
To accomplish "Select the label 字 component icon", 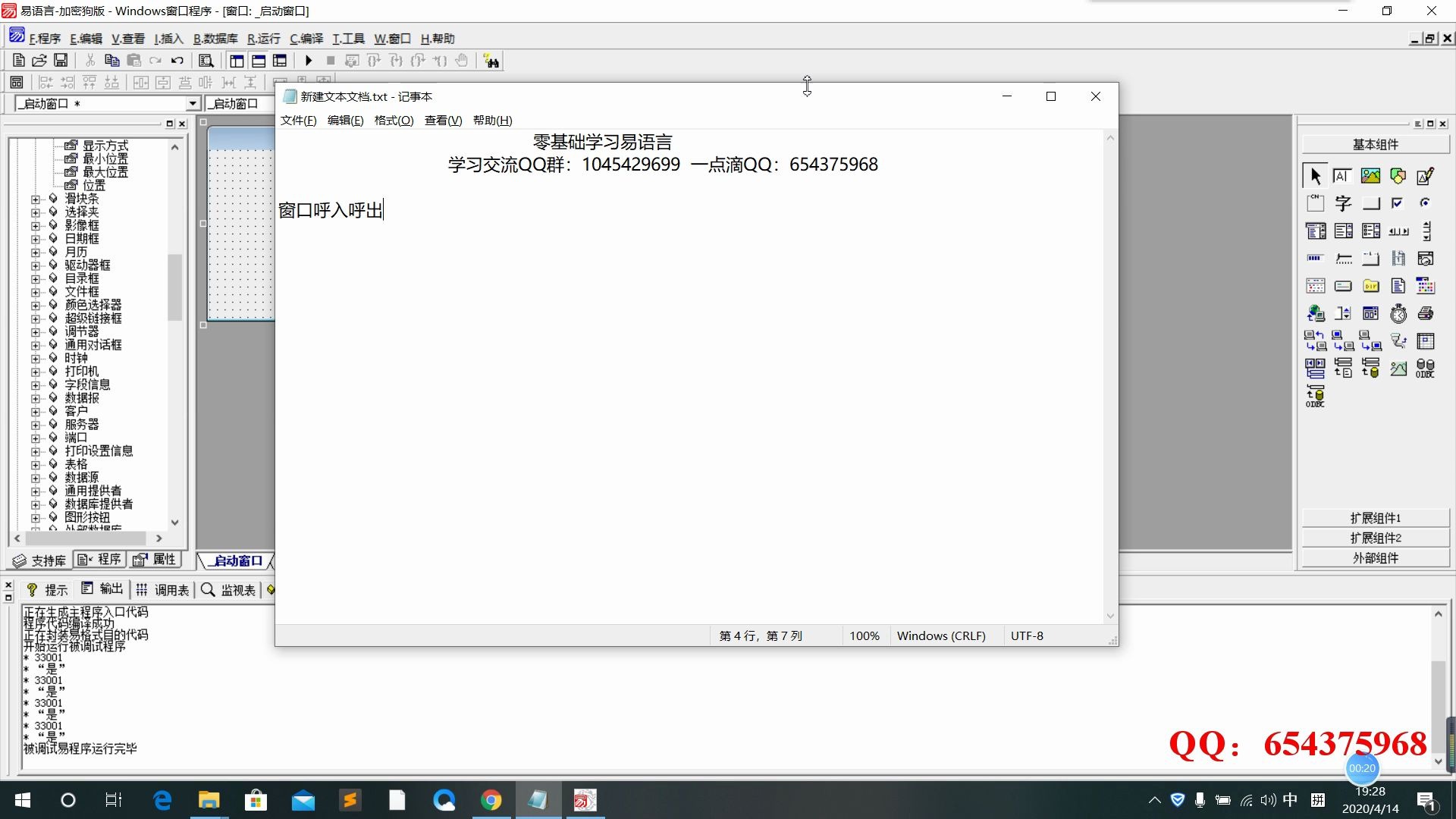I will click(1343, 203).
